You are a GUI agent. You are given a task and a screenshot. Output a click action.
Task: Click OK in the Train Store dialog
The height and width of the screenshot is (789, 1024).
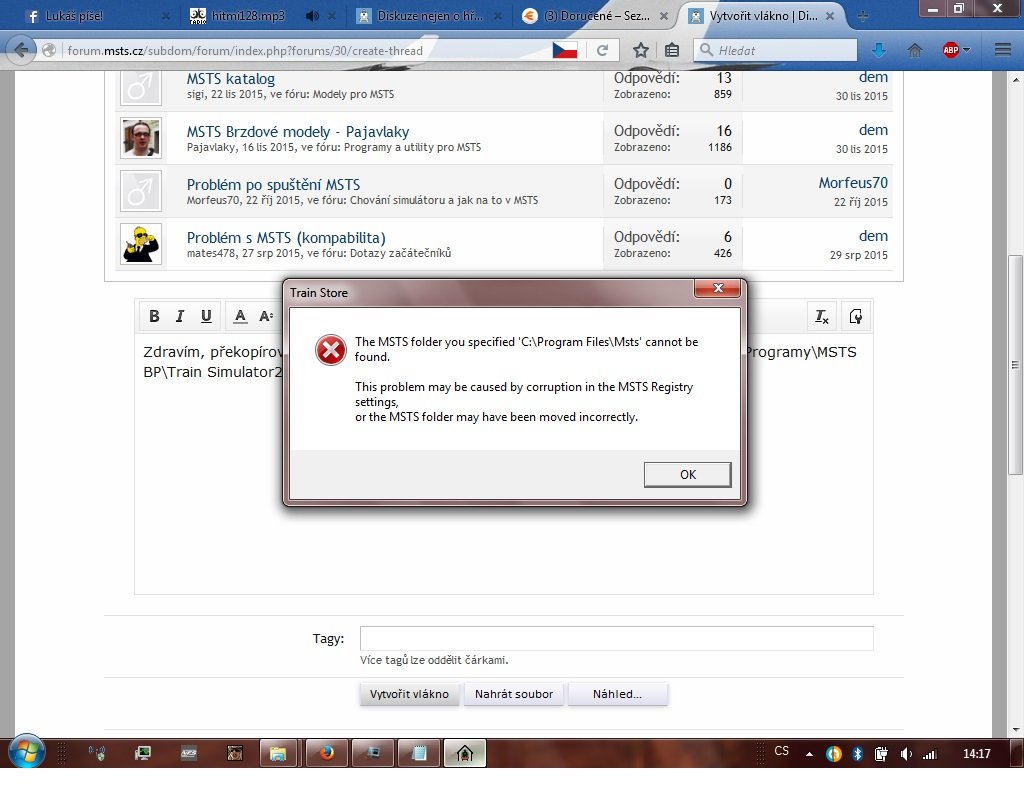687,474
